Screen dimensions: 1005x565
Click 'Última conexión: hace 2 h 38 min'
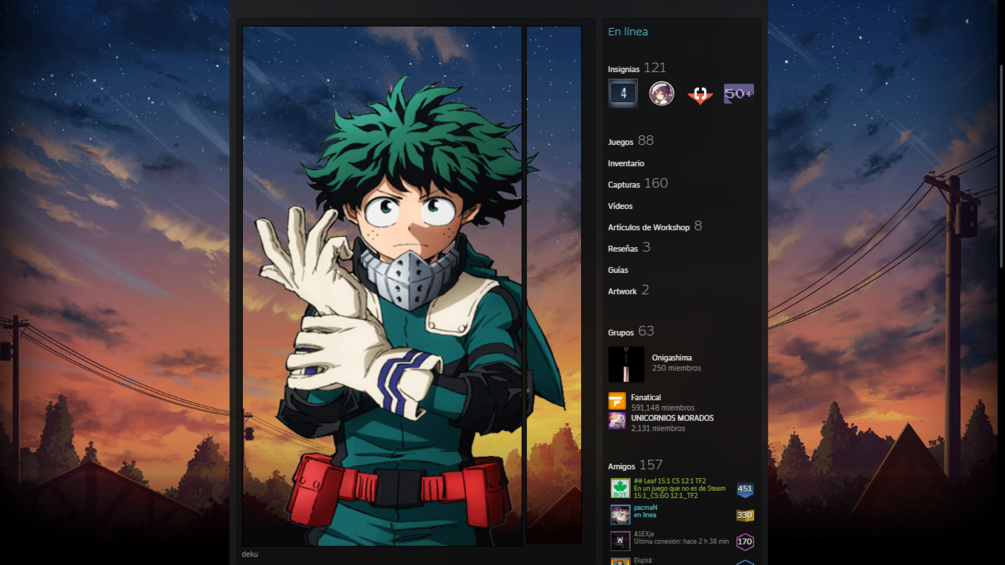(681, 541)
